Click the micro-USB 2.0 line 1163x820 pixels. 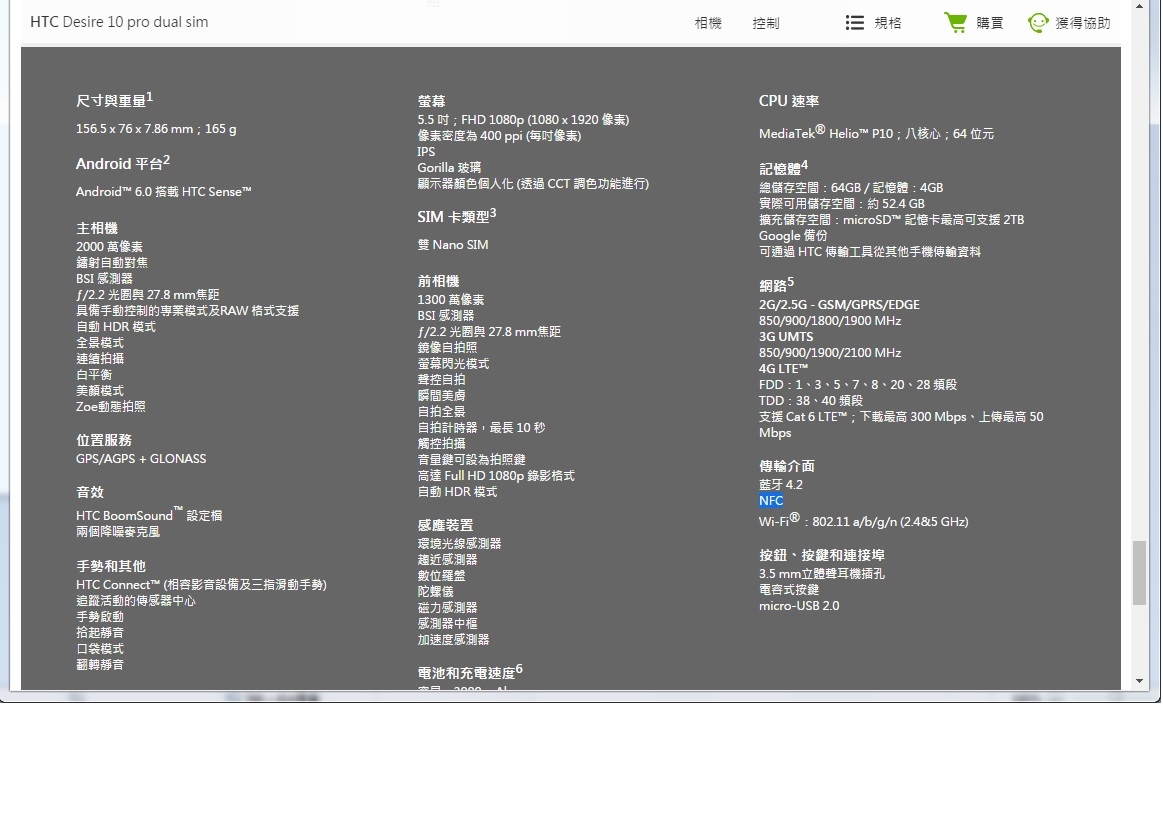pos(799,606)
